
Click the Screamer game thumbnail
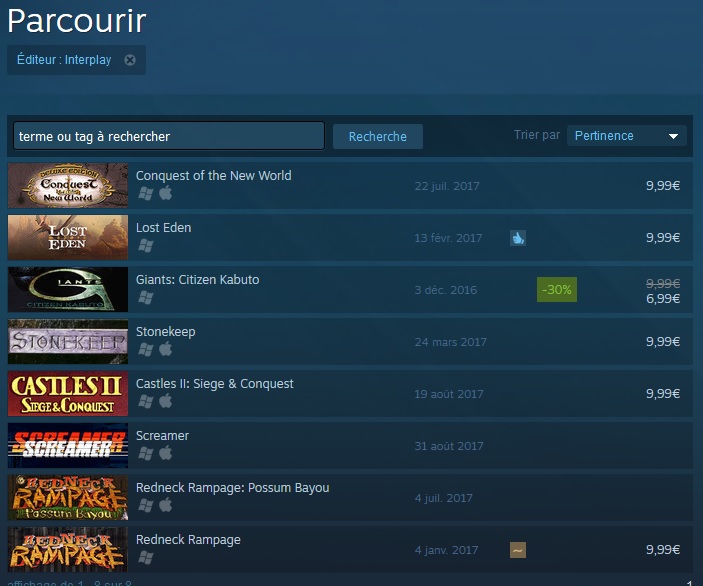(x=68, y=446)
